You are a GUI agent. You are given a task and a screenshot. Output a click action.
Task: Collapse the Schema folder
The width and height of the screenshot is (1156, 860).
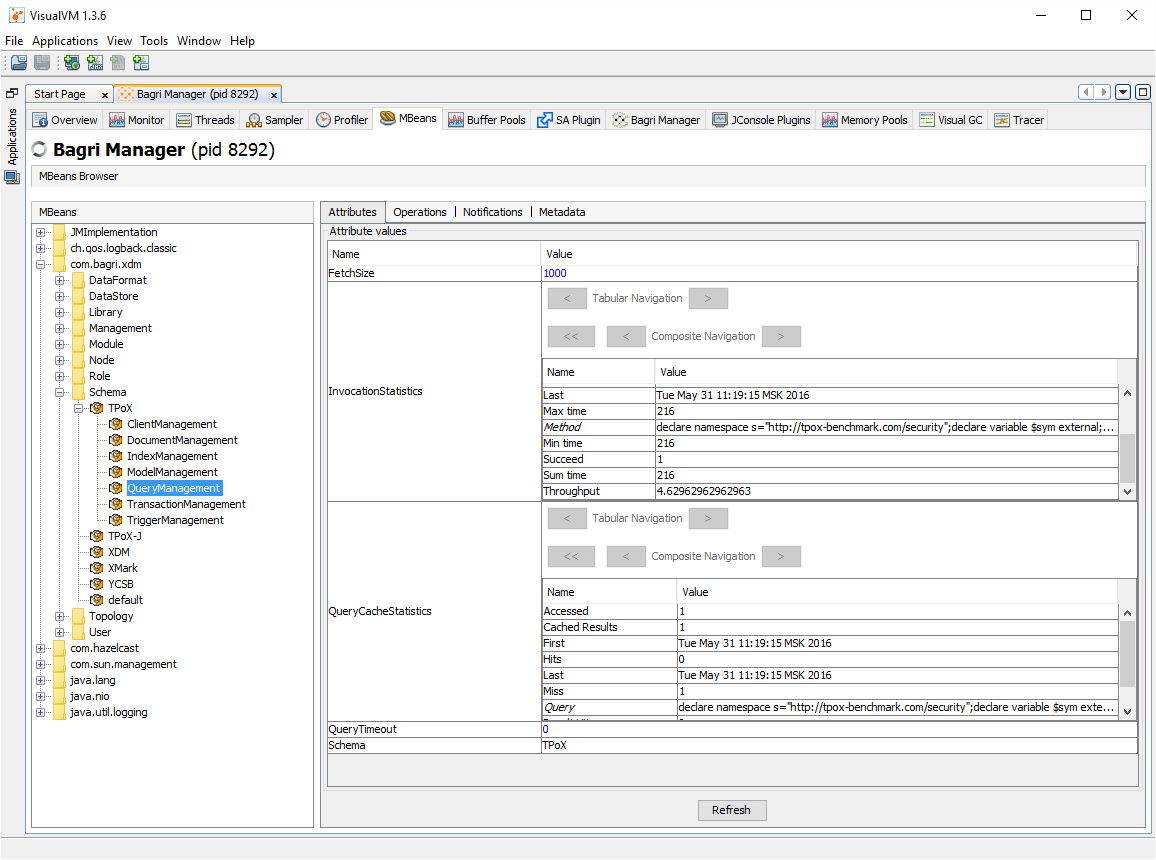tap(60, 392)
